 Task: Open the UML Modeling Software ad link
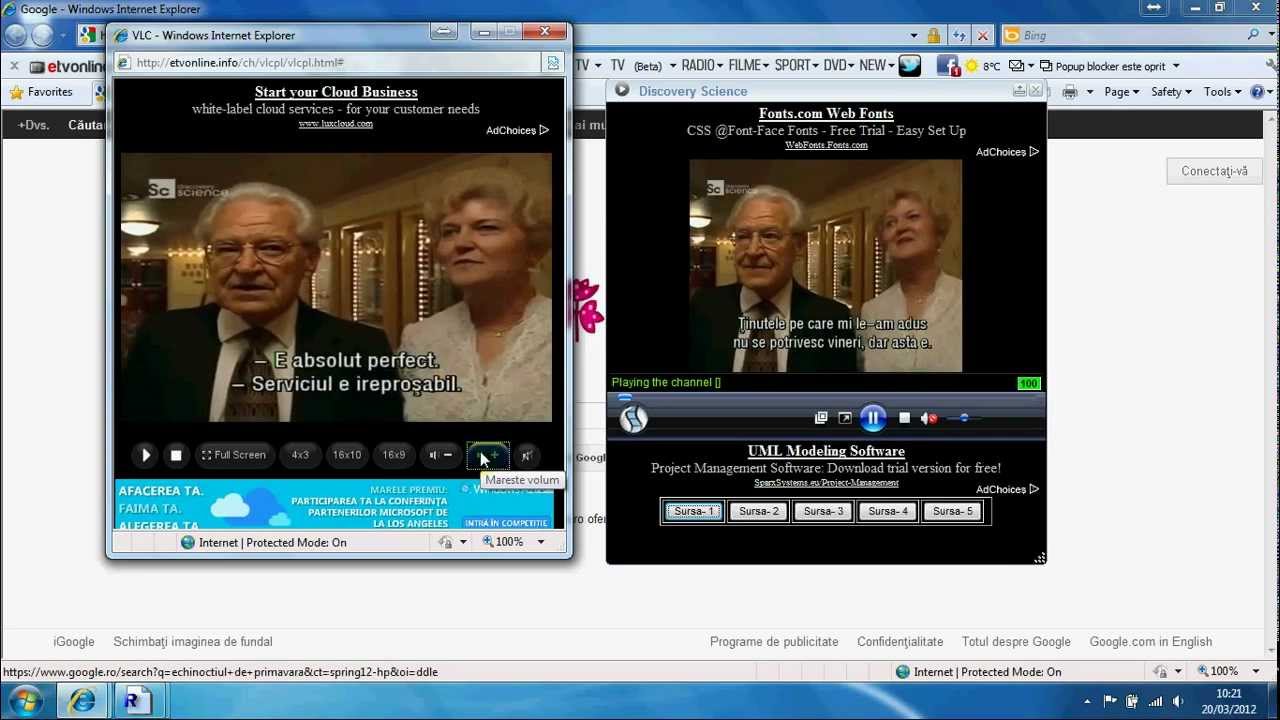point(826,451)
